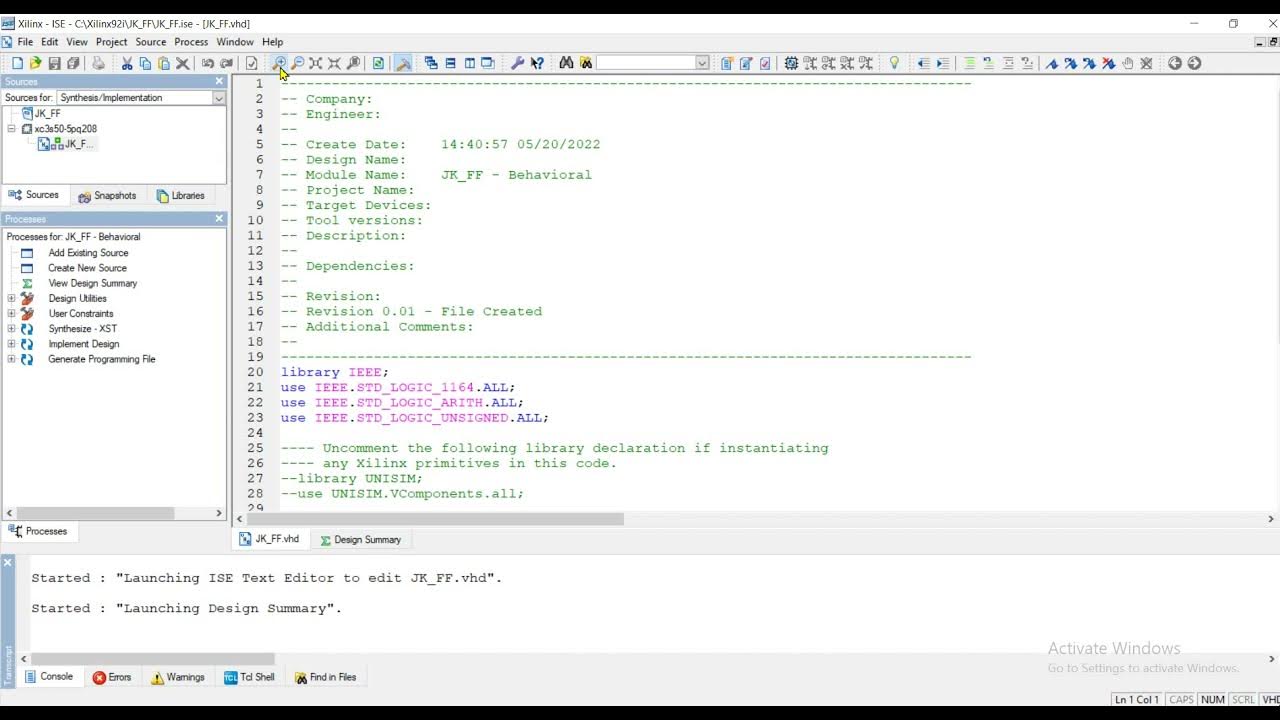Viewport: 1280px width, 720px height.
Task: Open the toolbar search field dropdown arrow
Action: [702, 63]
